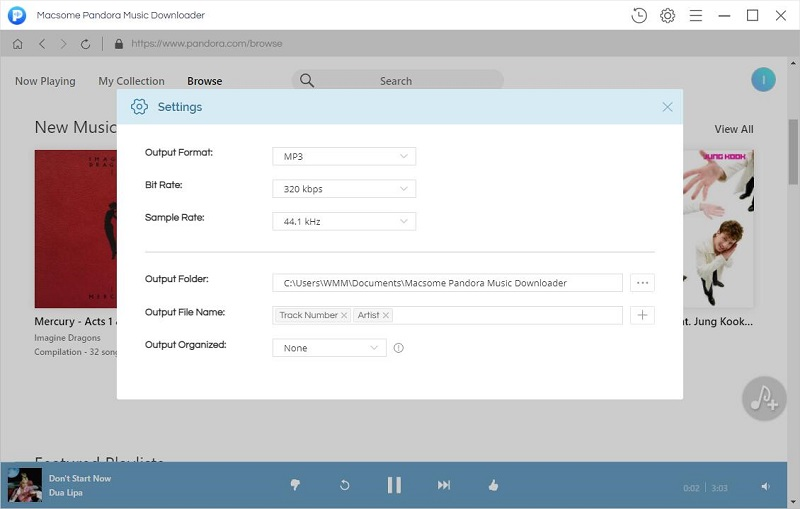Click empty area of Output File Name field
The width and height of the screenshot is (800, 509).
508,315
